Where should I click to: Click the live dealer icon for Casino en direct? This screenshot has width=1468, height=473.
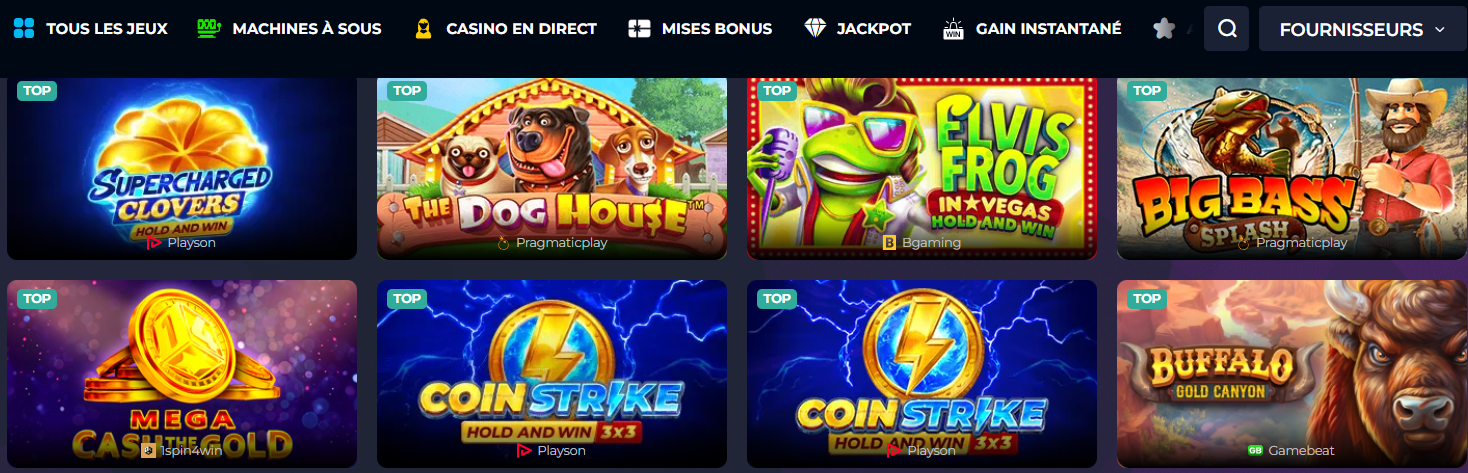click(x=423, y=28)
